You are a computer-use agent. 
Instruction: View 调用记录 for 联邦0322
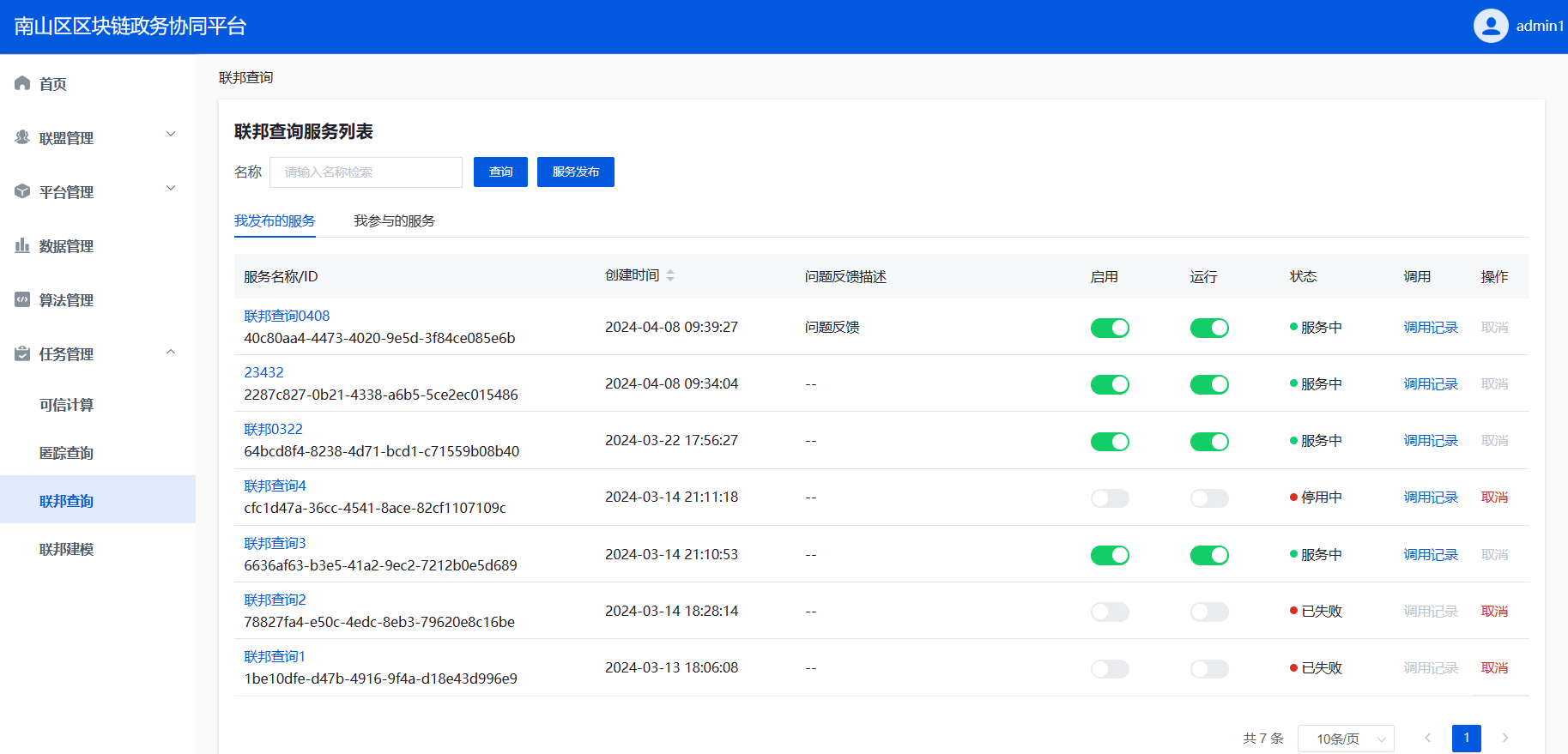(x=1431, y=440)
